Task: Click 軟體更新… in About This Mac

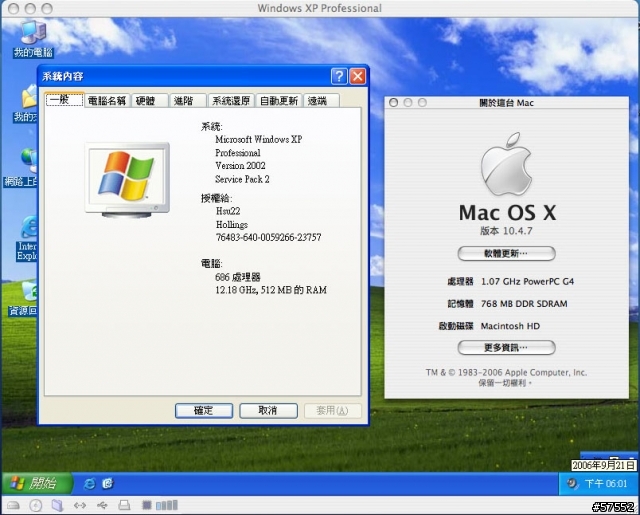Action: [x=506, y=253]
